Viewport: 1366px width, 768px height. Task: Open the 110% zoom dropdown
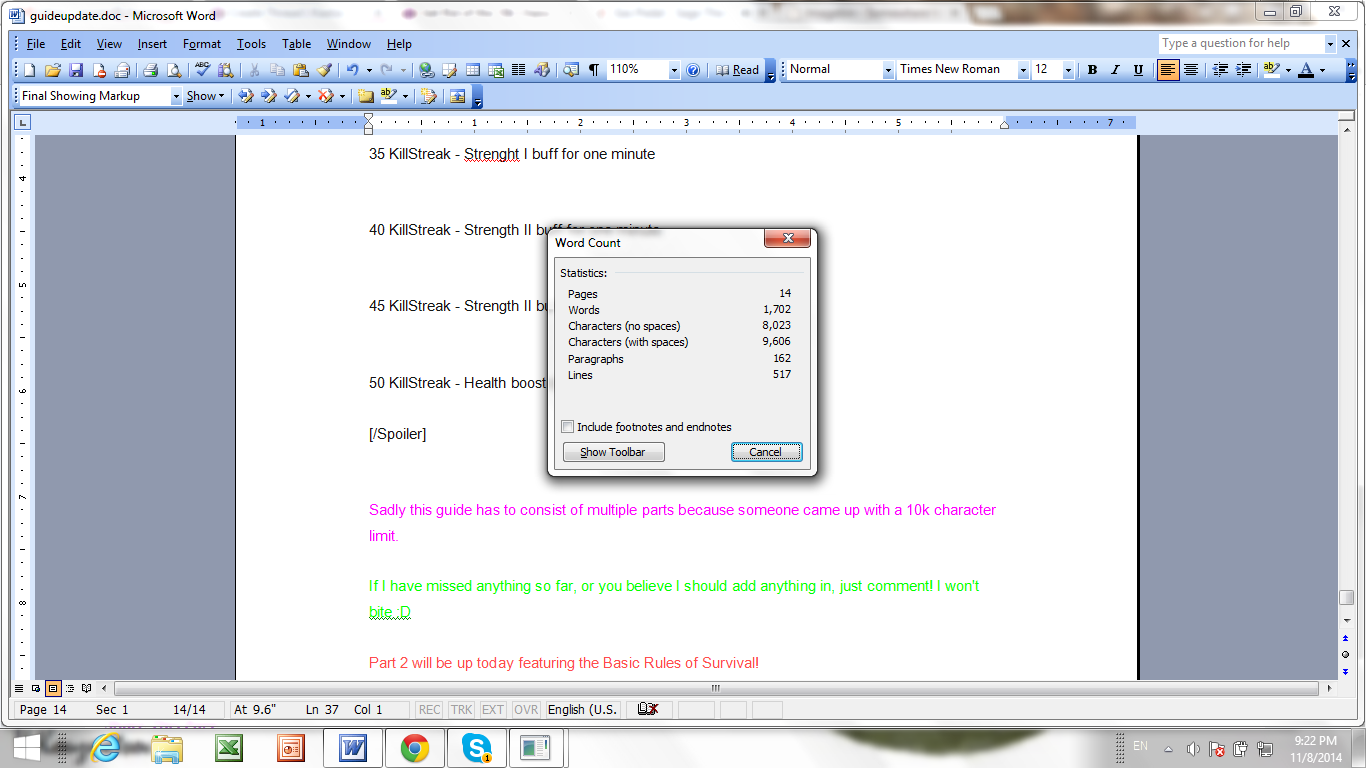[x=674, y=70]
